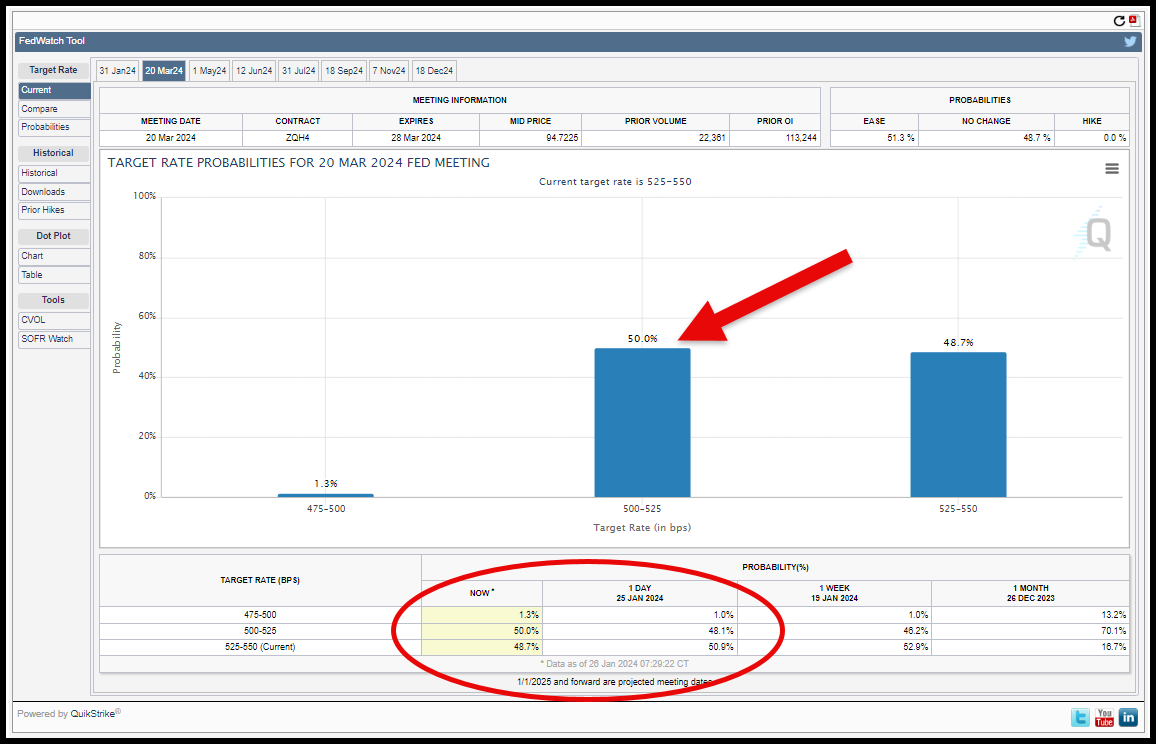Open Dot Plot Table in sidebar
This screenshot has height=744, width=1156.
coord(55,275)
